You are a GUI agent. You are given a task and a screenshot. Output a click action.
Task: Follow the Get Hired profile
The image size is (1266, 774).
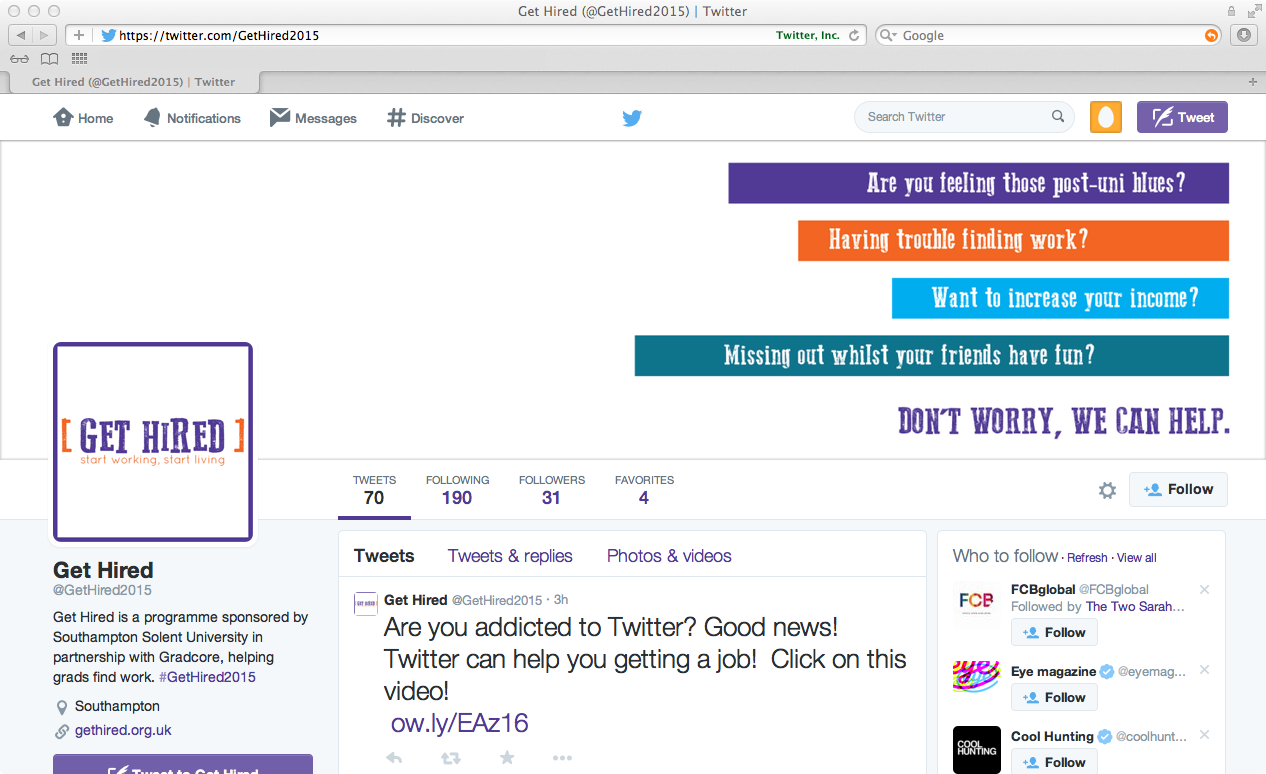click(x=1178, y=489)
